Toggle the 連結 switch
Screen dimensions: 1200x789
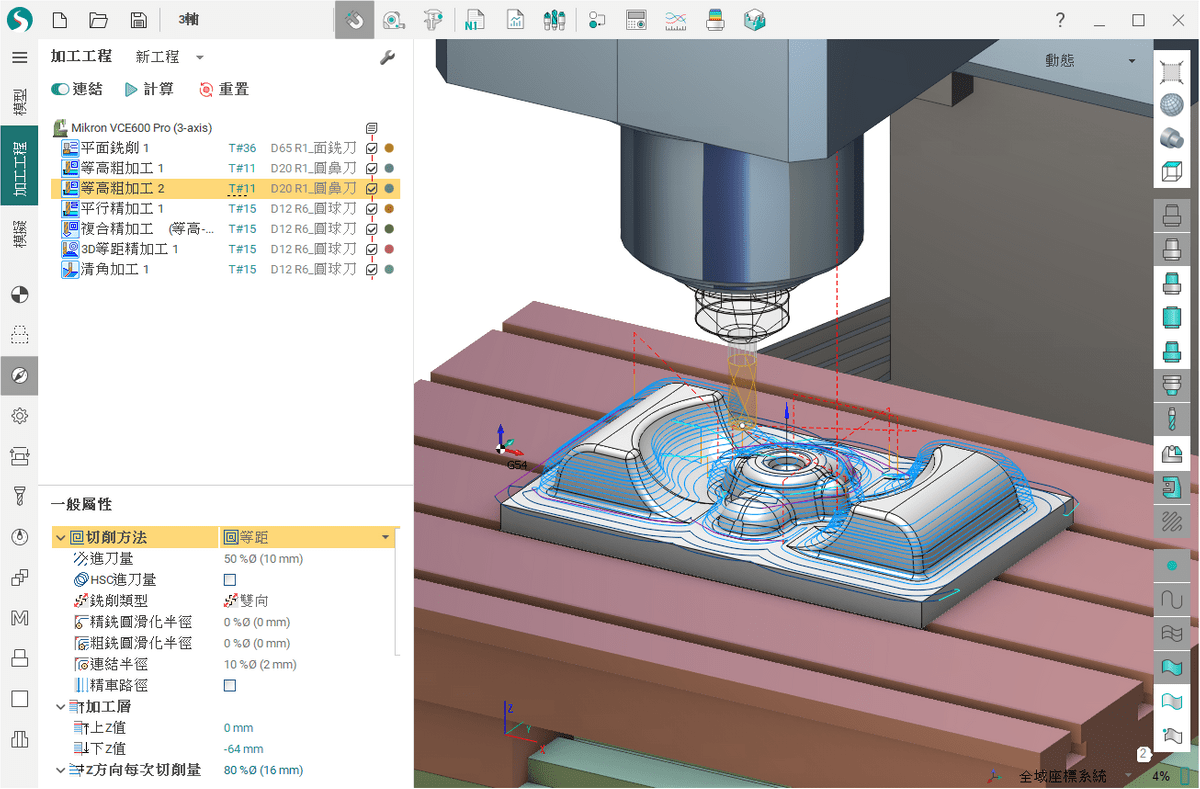coord(60,90)
